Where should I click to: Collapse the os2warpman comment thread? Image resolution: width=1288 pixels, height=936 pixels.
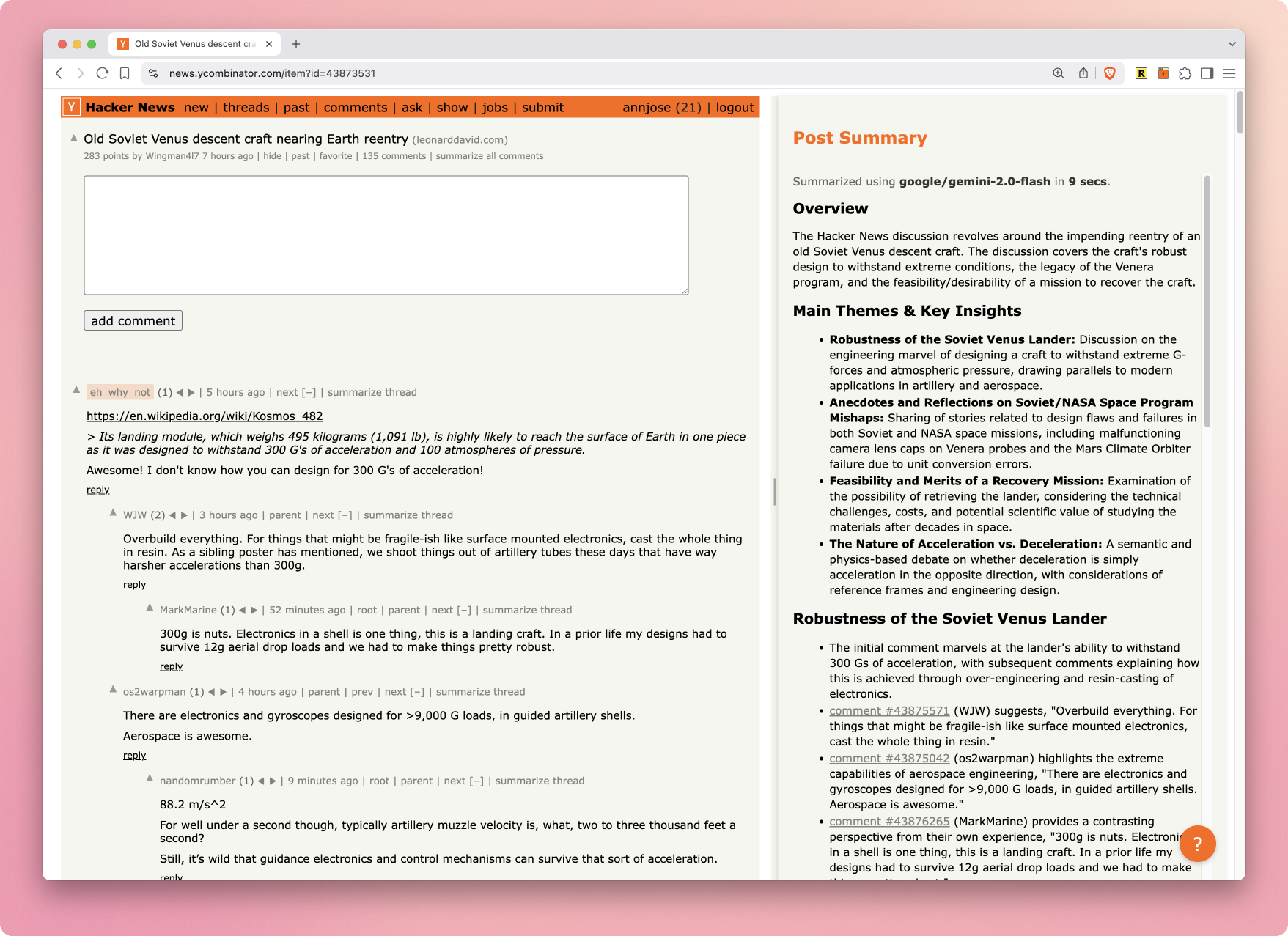[x=417, y=692]
